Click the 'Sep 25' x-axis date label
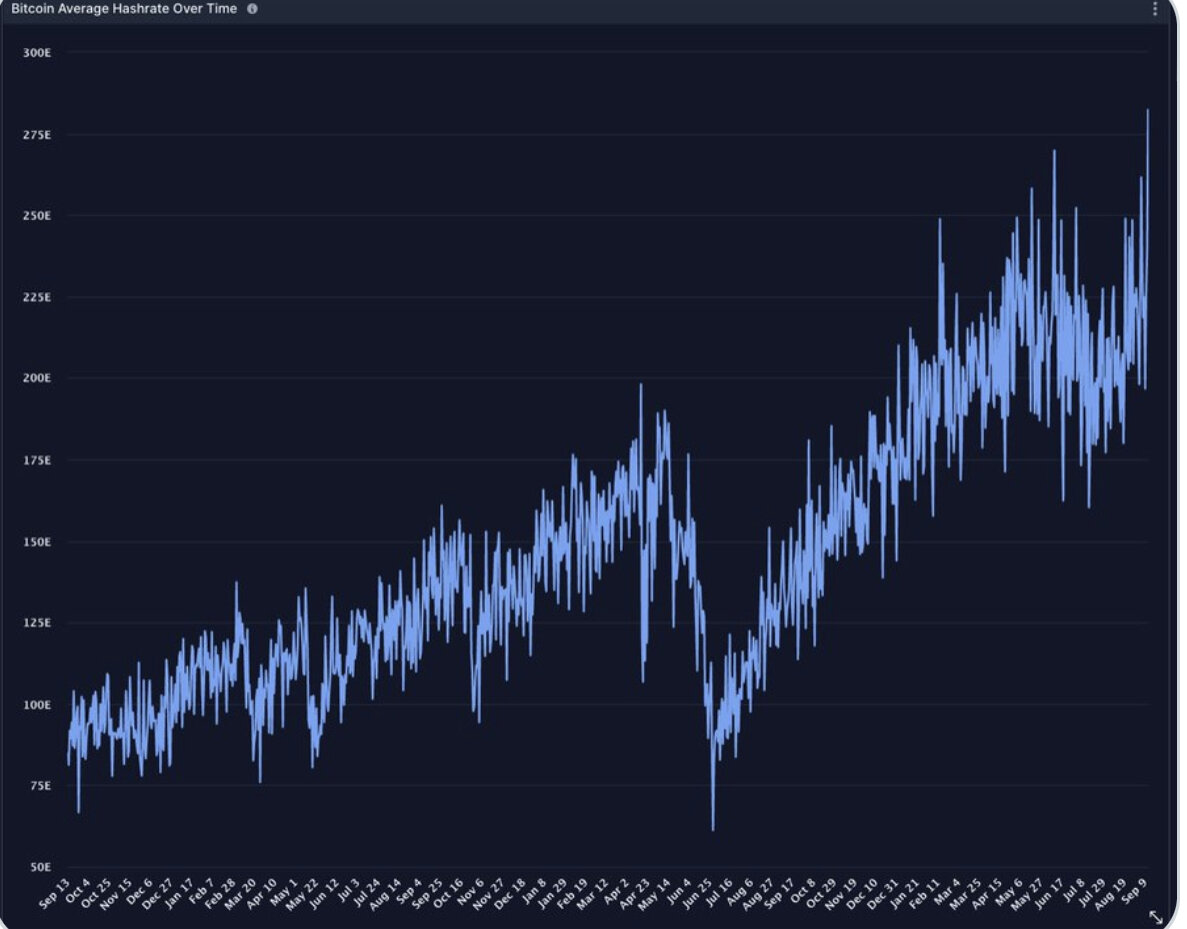 click(429, 893)
